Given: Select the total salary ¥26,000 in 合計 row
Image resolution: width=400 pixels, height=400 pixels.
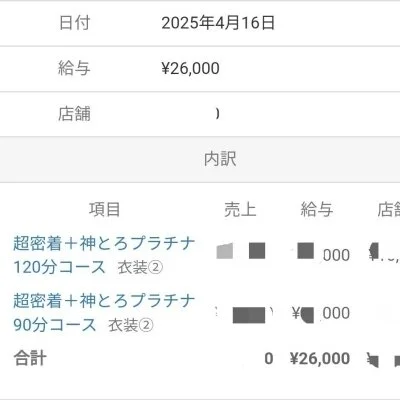Looking at the screenshot, I should coord(320,359).
